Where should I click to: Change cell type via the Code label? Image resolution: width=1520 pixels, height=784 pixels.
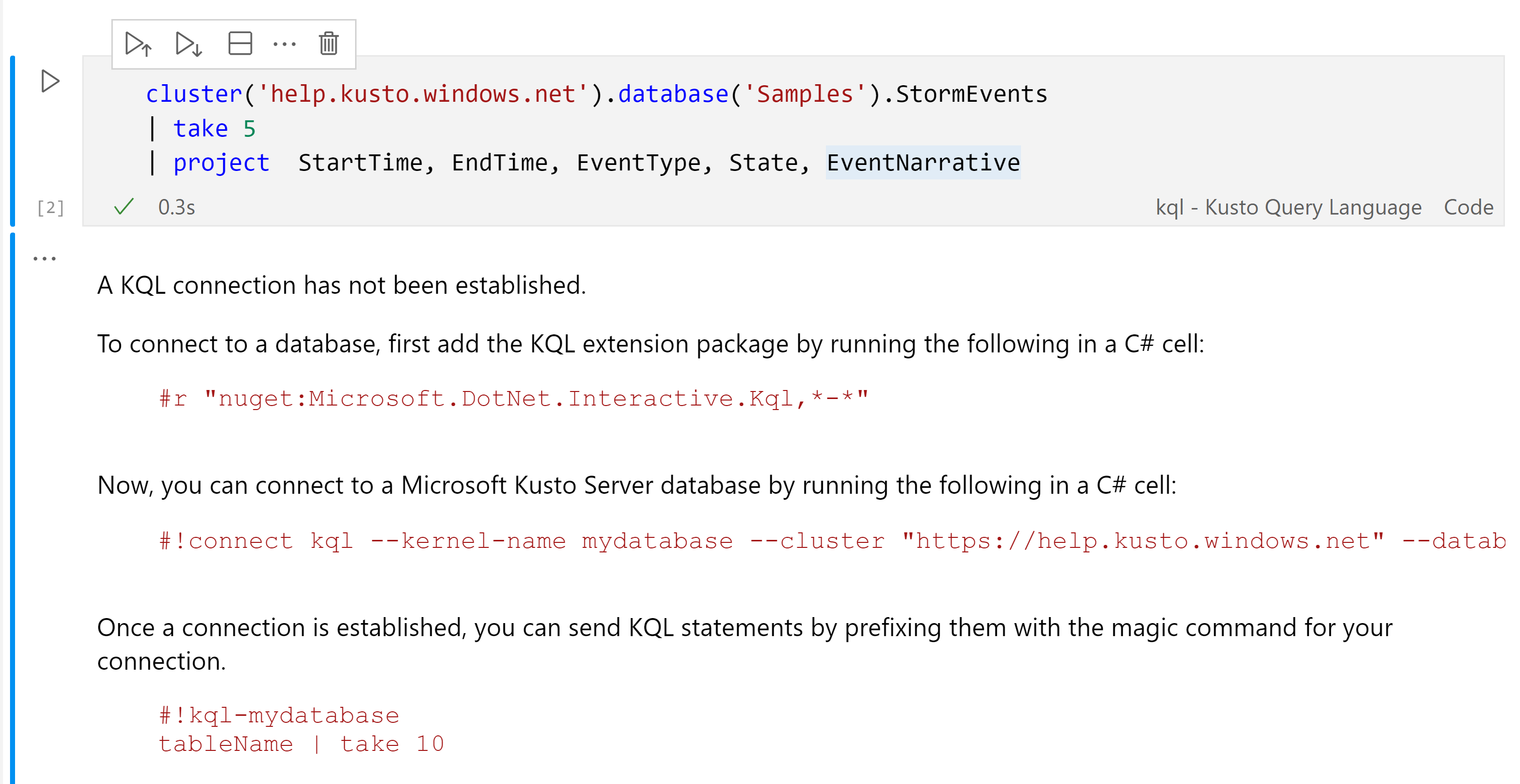(1469, 207)
